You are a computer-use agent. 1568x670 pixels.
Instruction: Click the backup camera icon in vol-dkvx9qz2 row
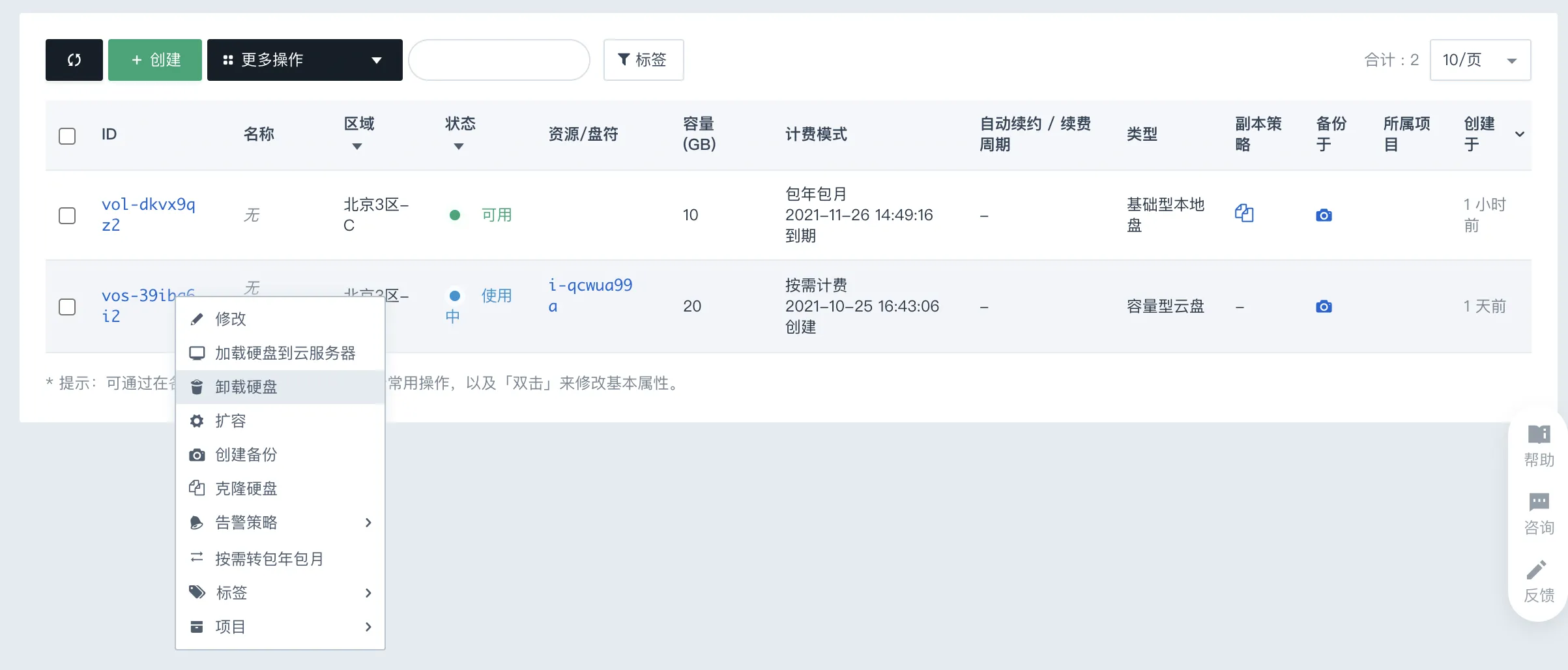1324,215
